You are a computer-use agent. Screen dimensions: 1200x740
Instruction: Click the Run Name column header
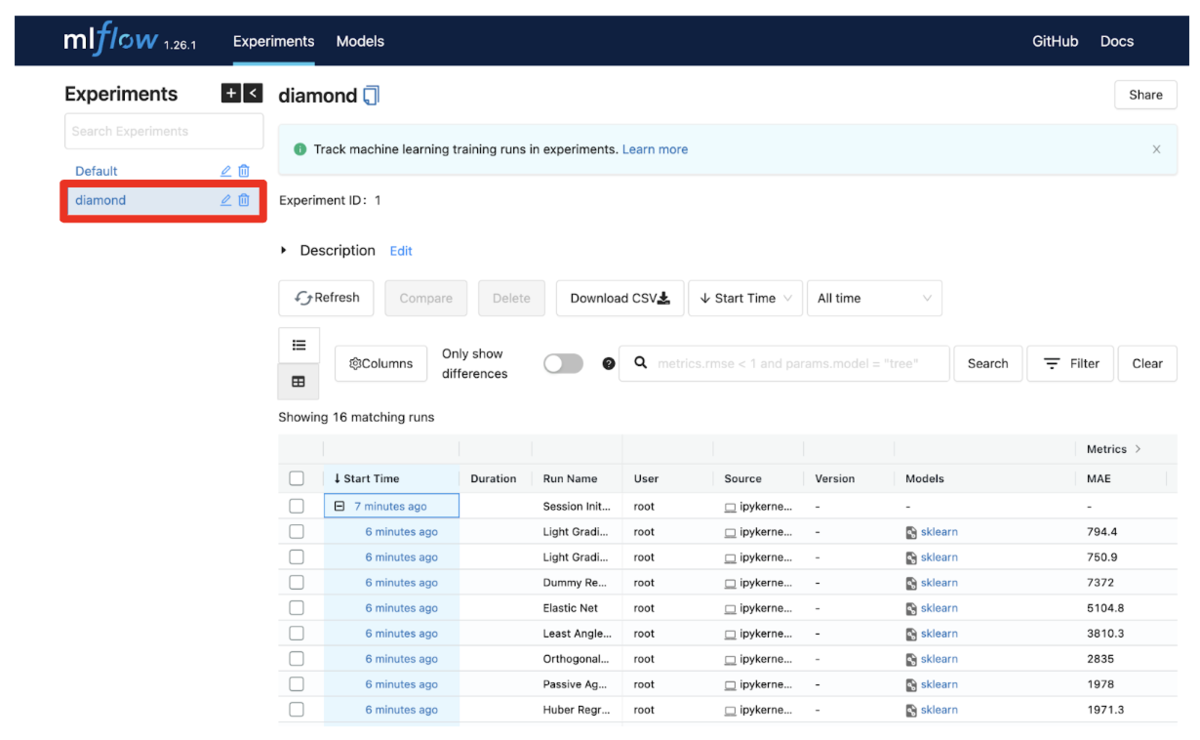click(570, 479)
